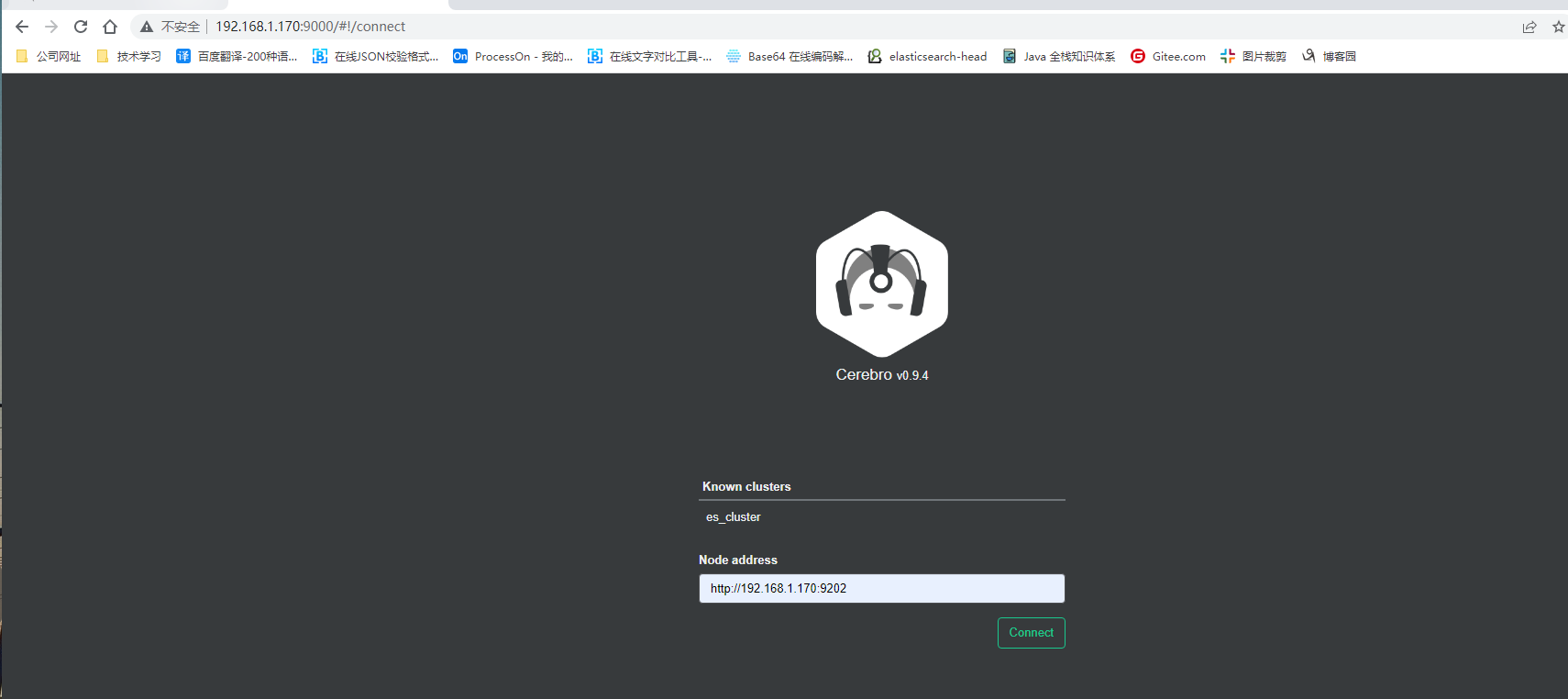The width and height of the screenshot is (1568, 699).
Task: Open the 在线JSON校验格式 bookmark
Action: pos(376,56)
